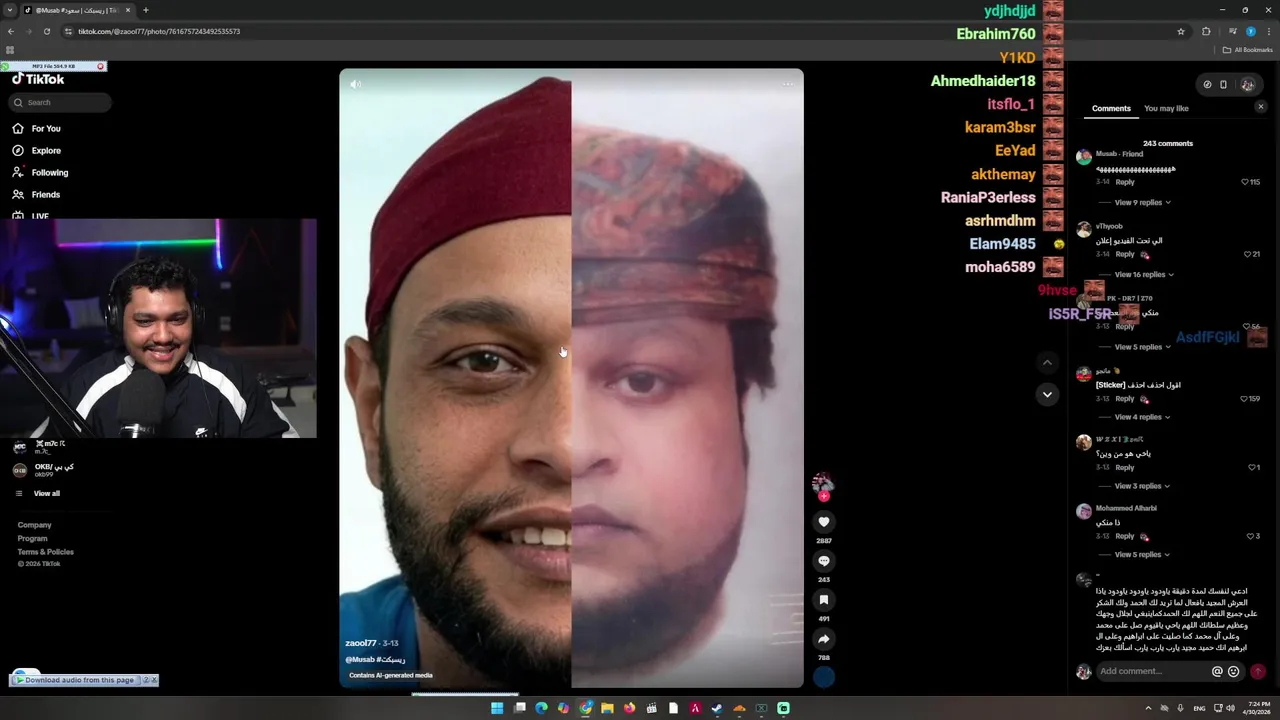This screenshot has width=1280, height=720.
Task: Open the Company footer link
Action: point(34,525)
